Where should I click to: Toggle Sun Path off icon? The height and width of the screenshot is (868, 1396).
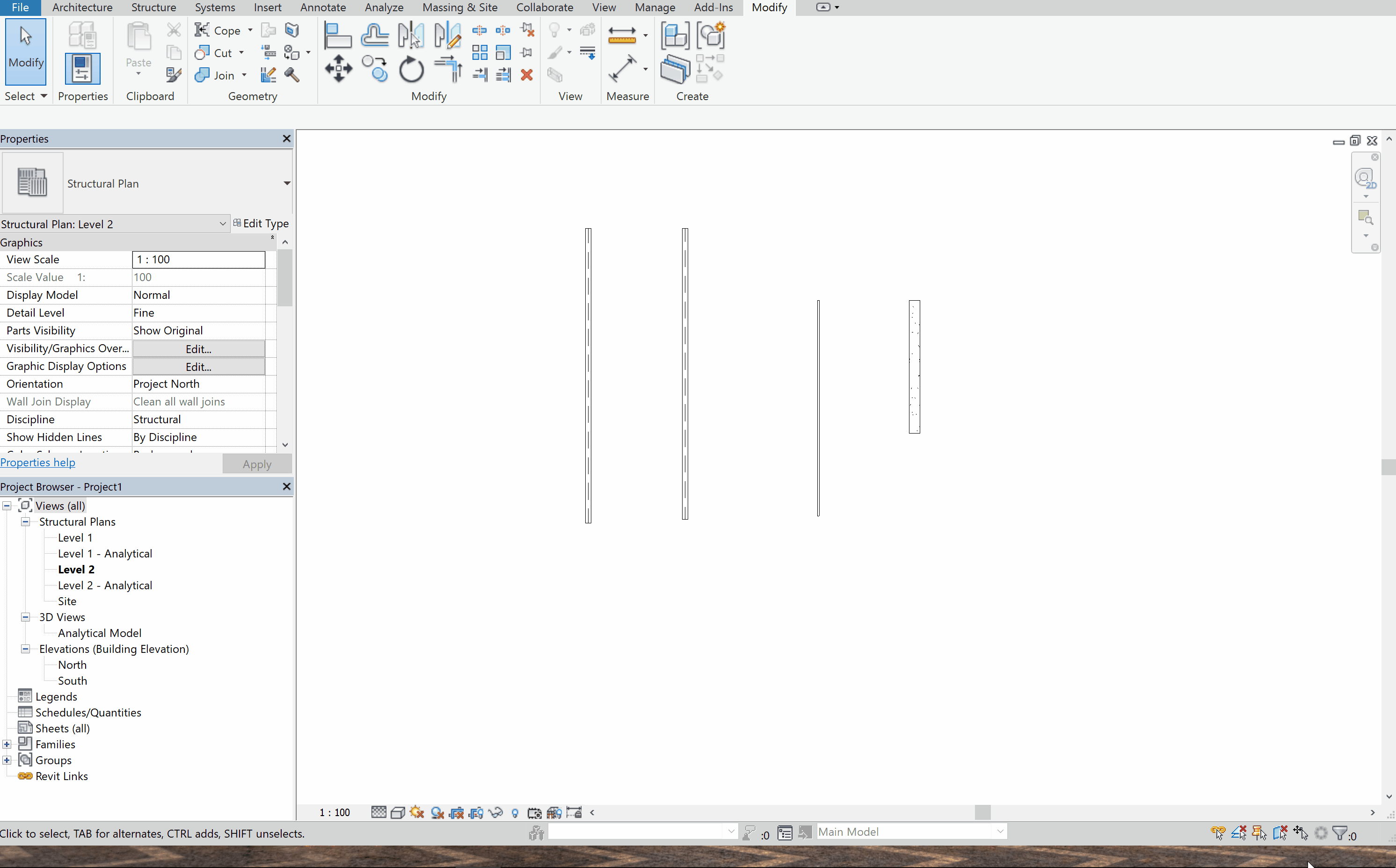417,812
